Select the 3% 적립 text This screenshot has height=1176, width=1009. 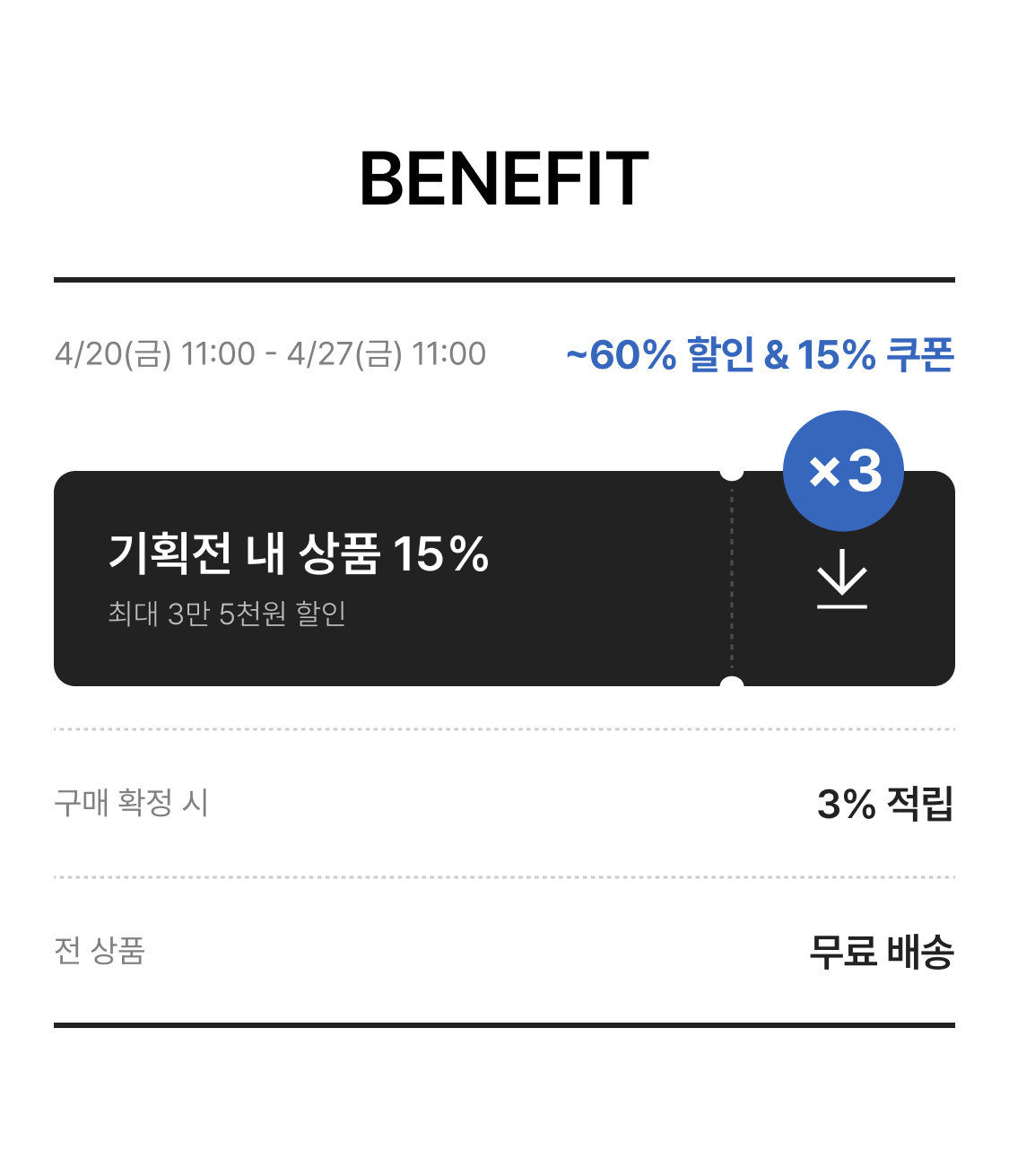(884, 804)
